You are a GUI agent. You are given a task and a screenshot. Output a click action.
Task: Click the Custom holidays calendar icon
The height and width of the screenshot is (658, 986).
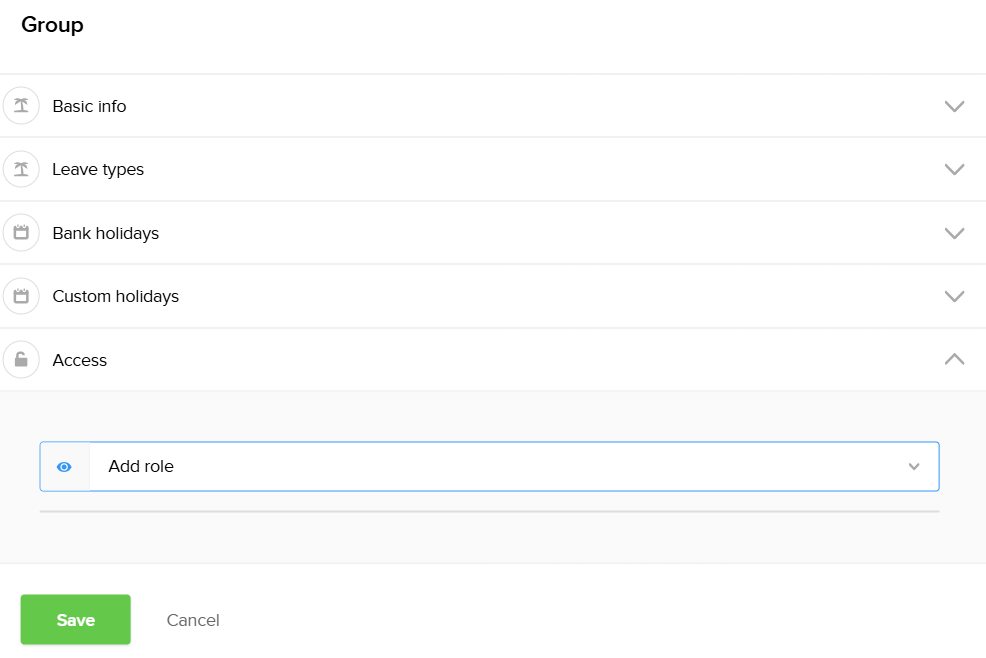click(x=21, y=296)
